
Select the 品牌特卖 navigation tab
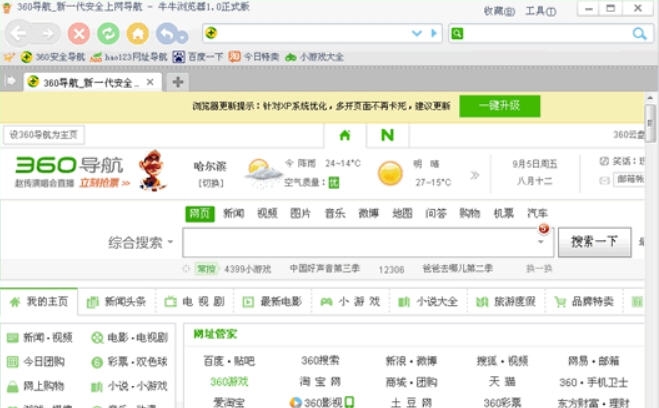(x=584, y=302)
